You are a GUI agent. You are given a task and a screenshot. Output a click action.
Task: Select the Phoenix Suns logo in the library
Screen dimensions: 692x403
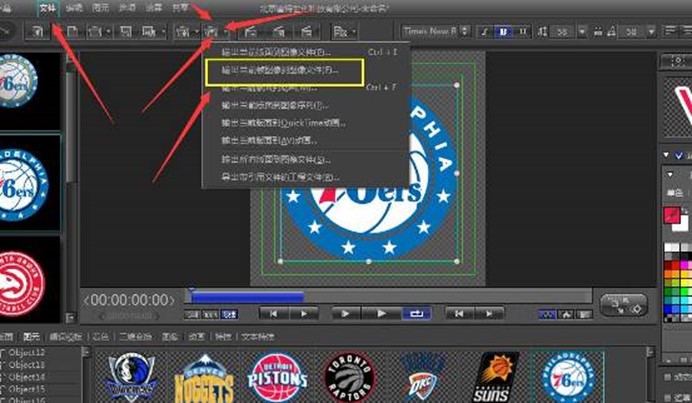[x=495, y=378]
